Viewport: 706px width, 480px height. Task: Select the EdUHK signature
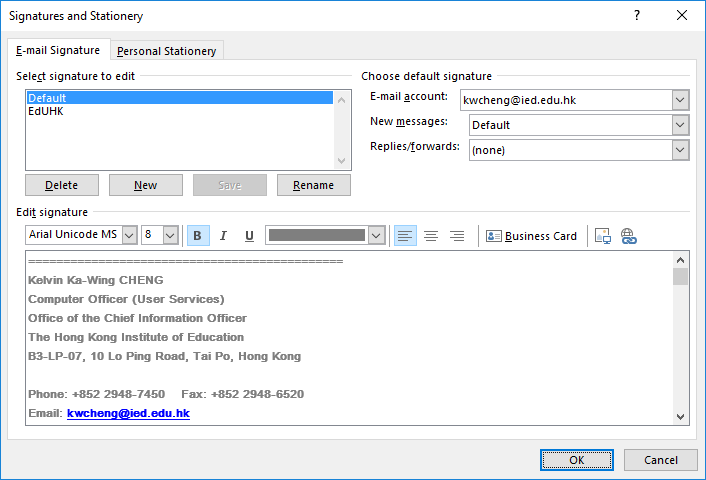point(46,111)
